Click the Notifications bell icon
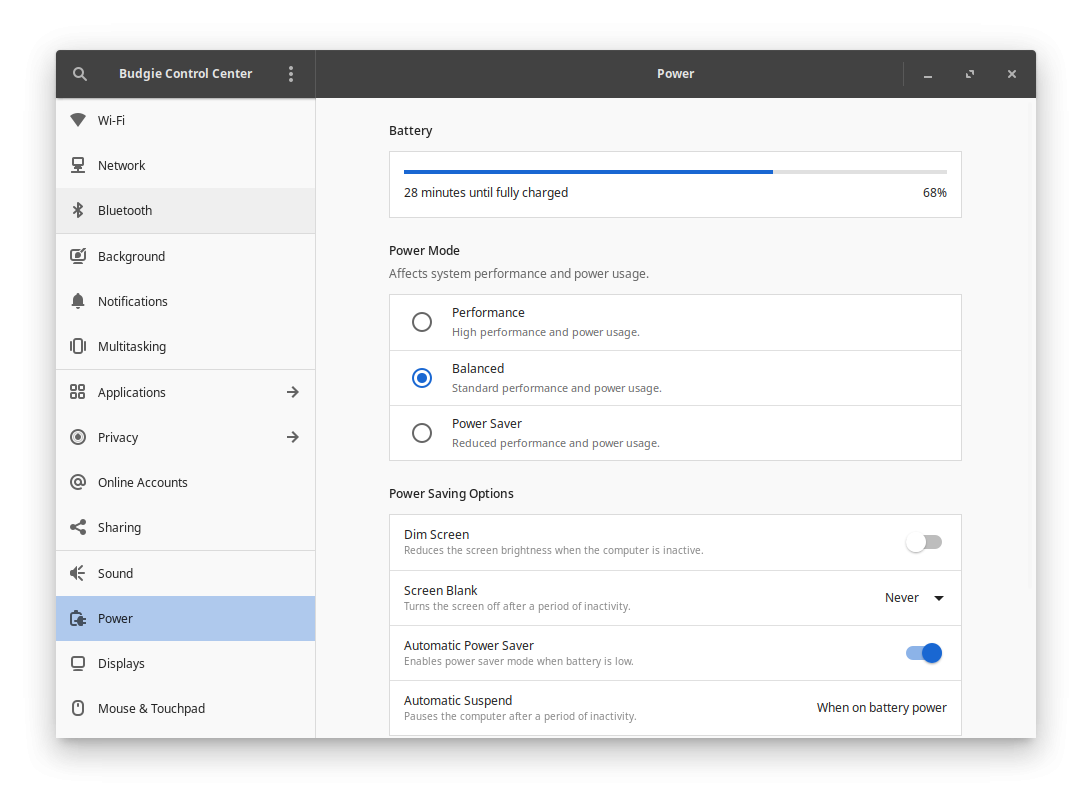The height and width of the screenshot is (800, 1092). [x=78, y=301]
